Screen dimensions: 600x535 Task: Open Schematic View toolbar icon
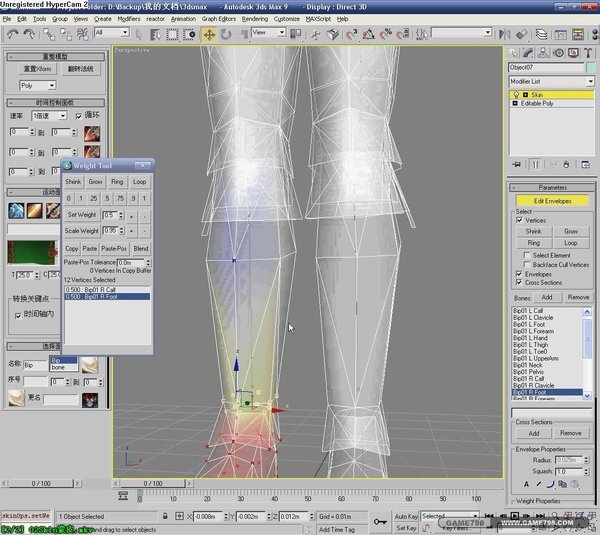point(578,34)
